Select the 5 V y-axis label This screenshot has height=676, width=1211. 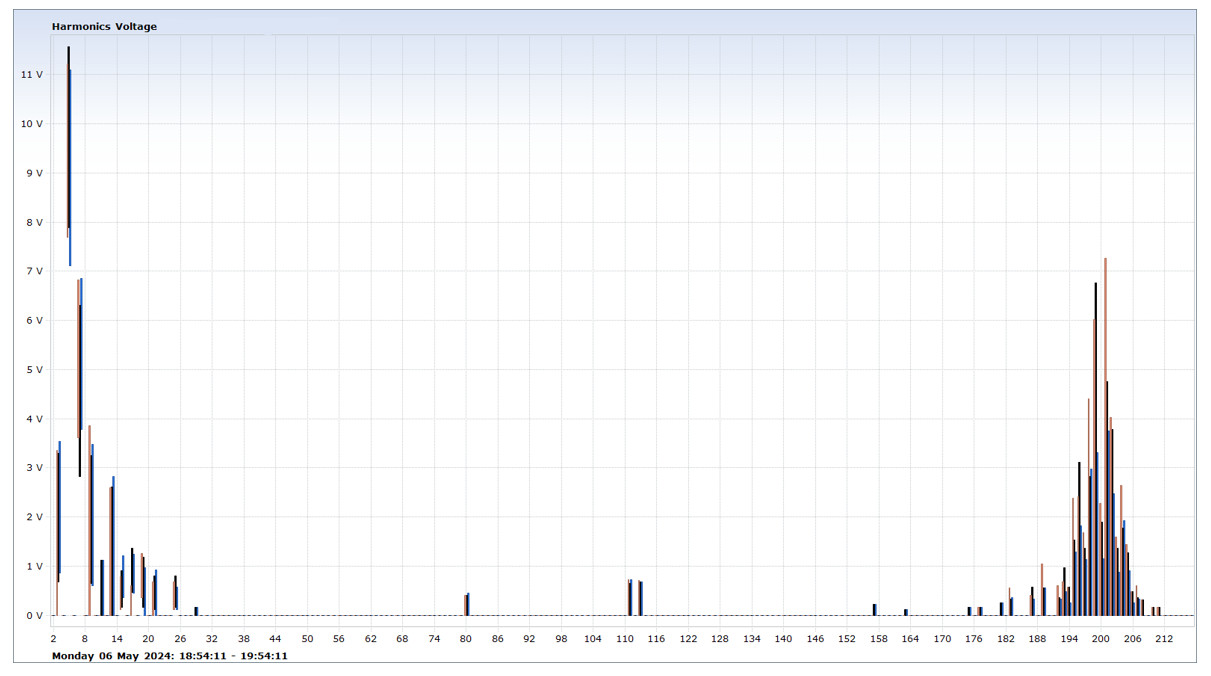[35, 369]
